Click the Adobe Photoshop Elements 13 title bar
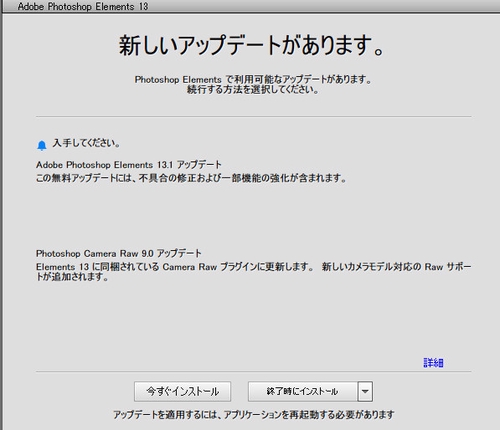Screen dimensions: 500x430 pyautogui.click(x=250, y=6)
